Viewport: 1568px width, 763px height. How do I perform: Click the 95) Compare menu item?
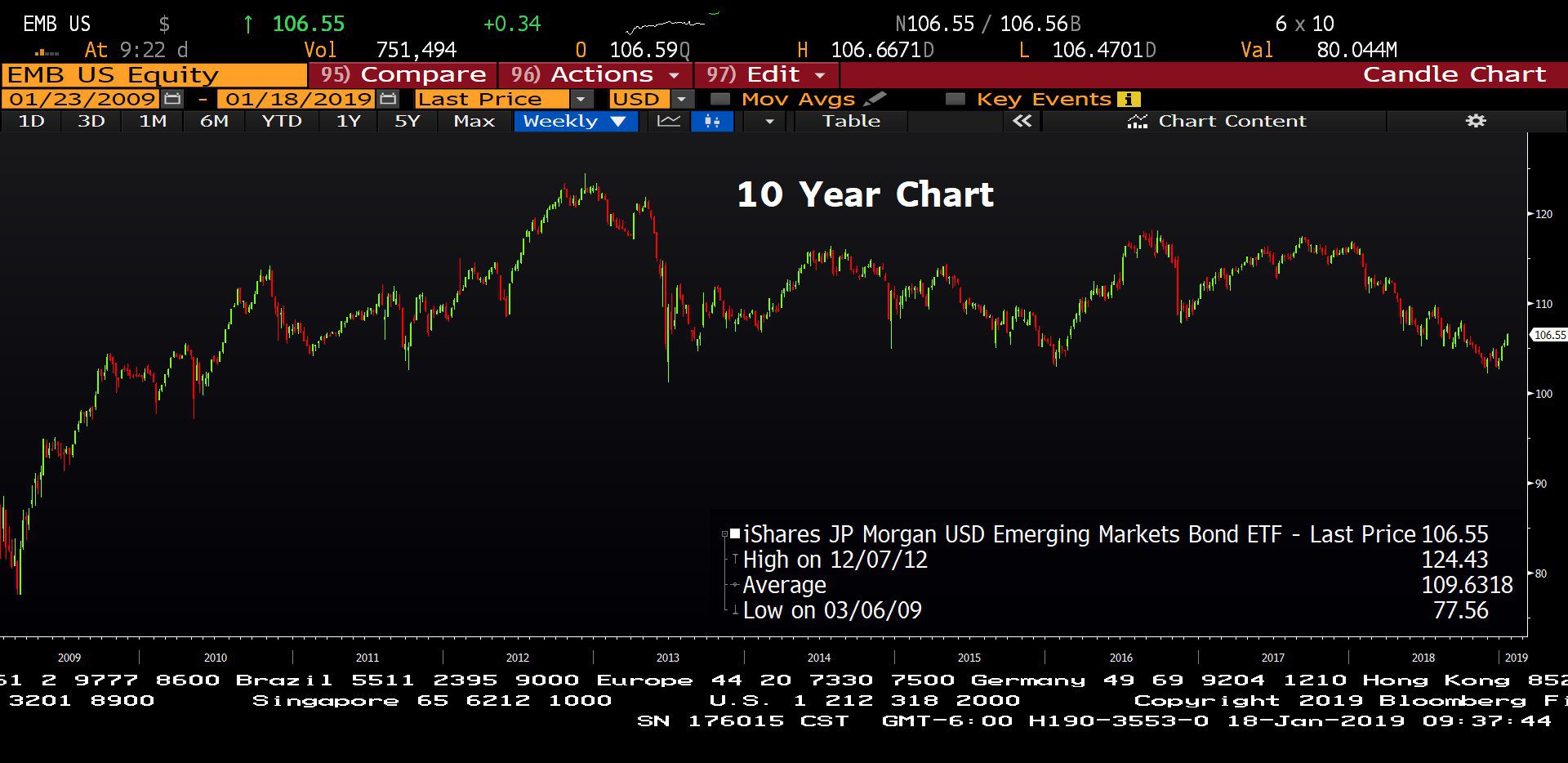(403, 74)
